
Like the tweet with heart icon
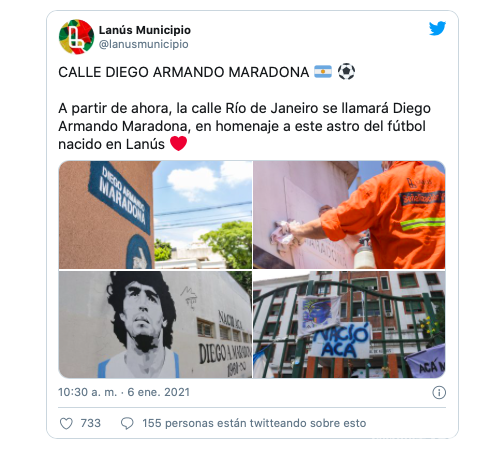[66, 423]
